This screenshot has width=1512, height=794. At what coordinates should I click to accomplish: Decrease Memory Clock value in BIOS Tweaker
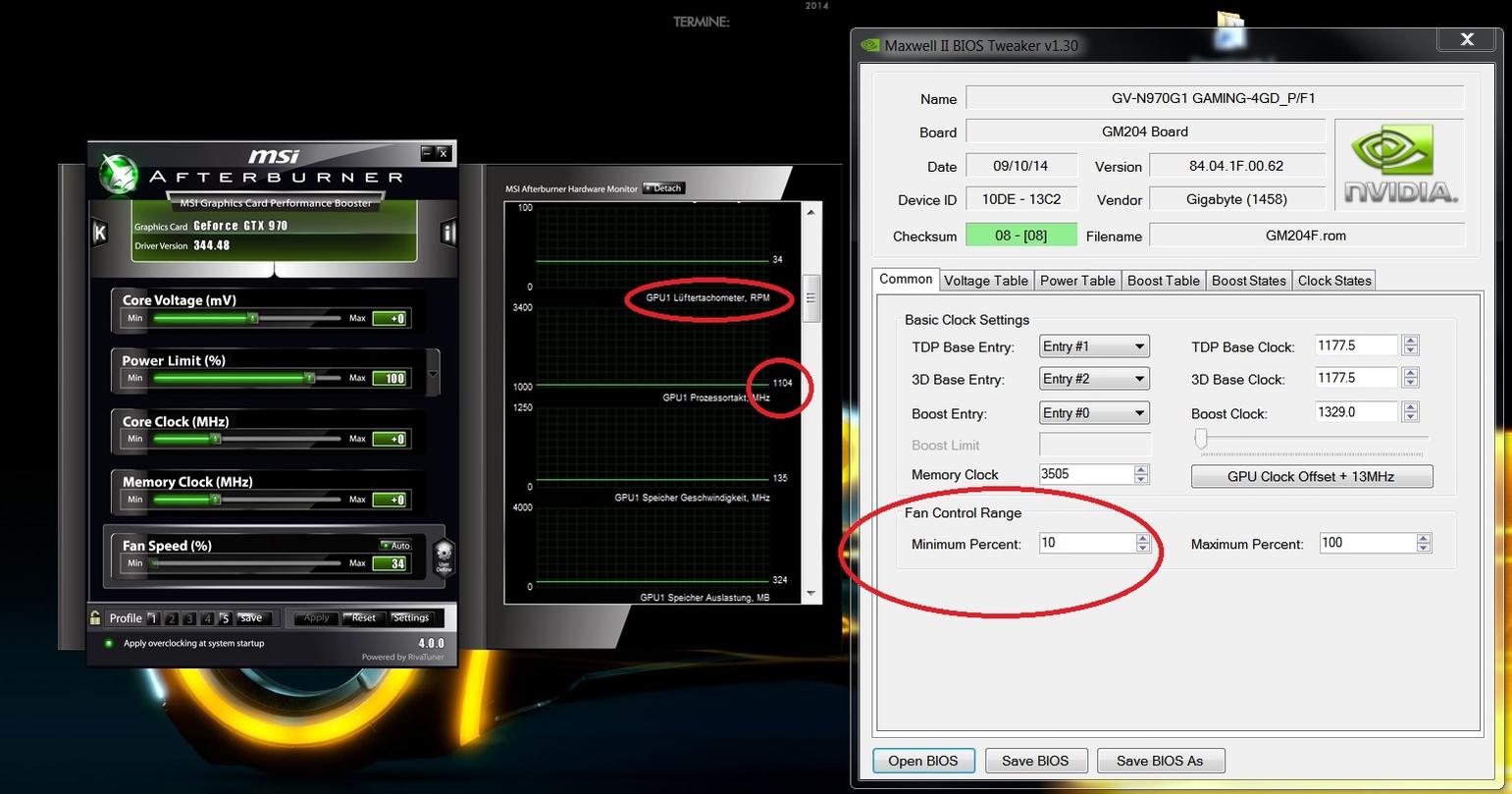pyautogui.click(x=1141, y=479)
